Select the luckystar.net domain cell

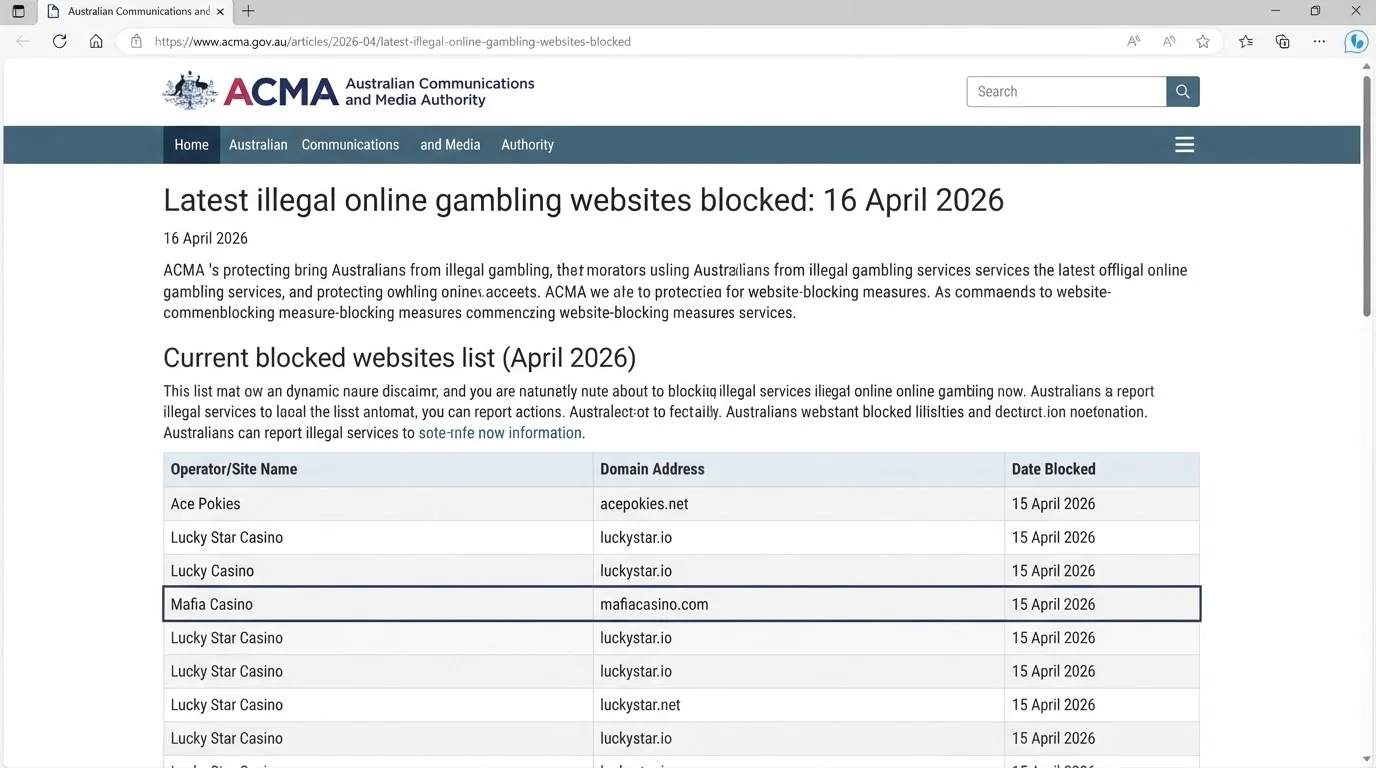click(x=799, y=705)
